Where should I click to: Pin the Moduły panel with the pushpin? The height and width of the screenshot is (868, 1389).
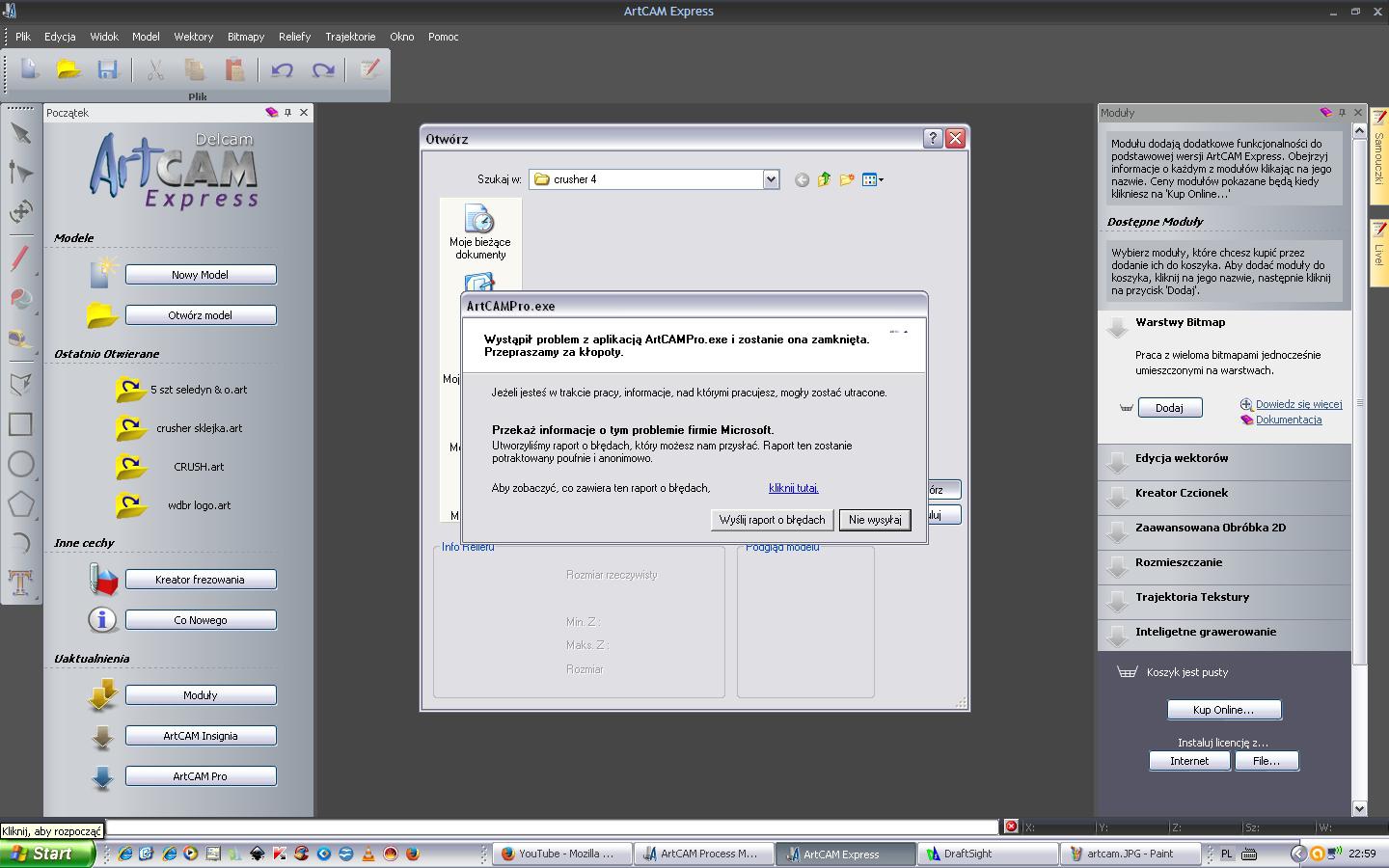click(1342, 113)
